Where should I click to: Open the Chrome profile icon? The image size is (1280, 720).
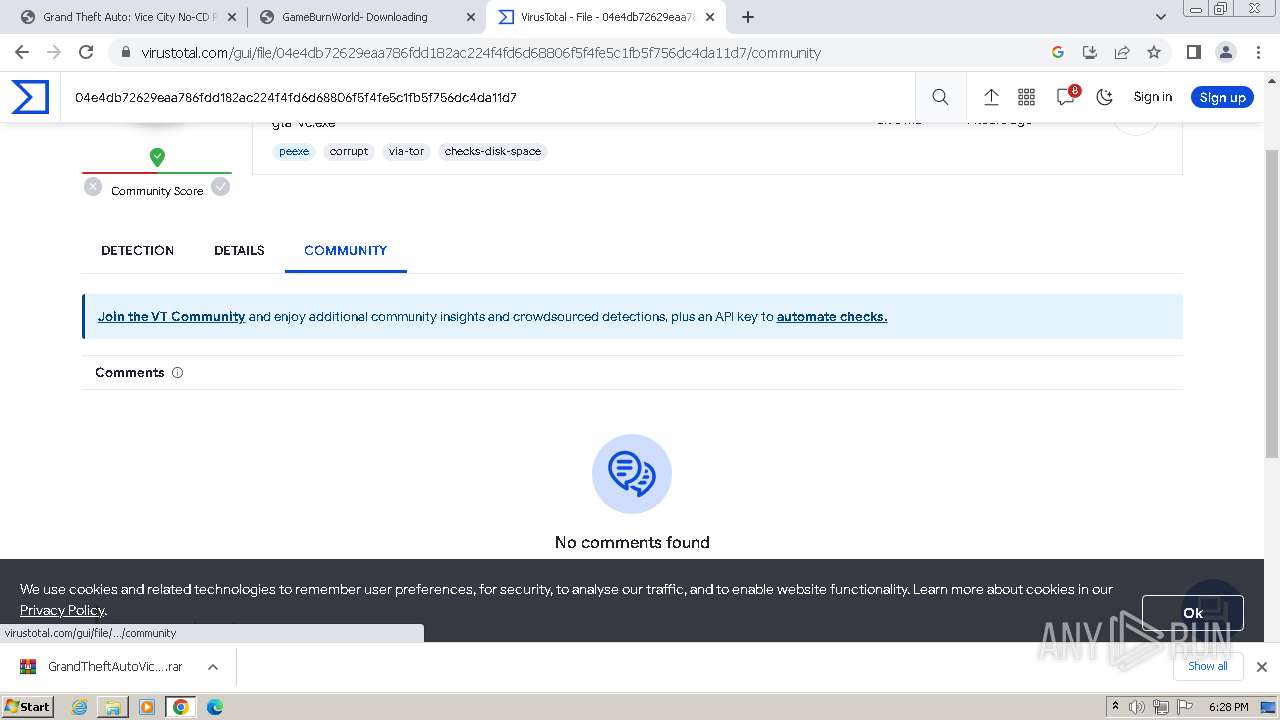pyautogui.click(x=1225, y=52)
